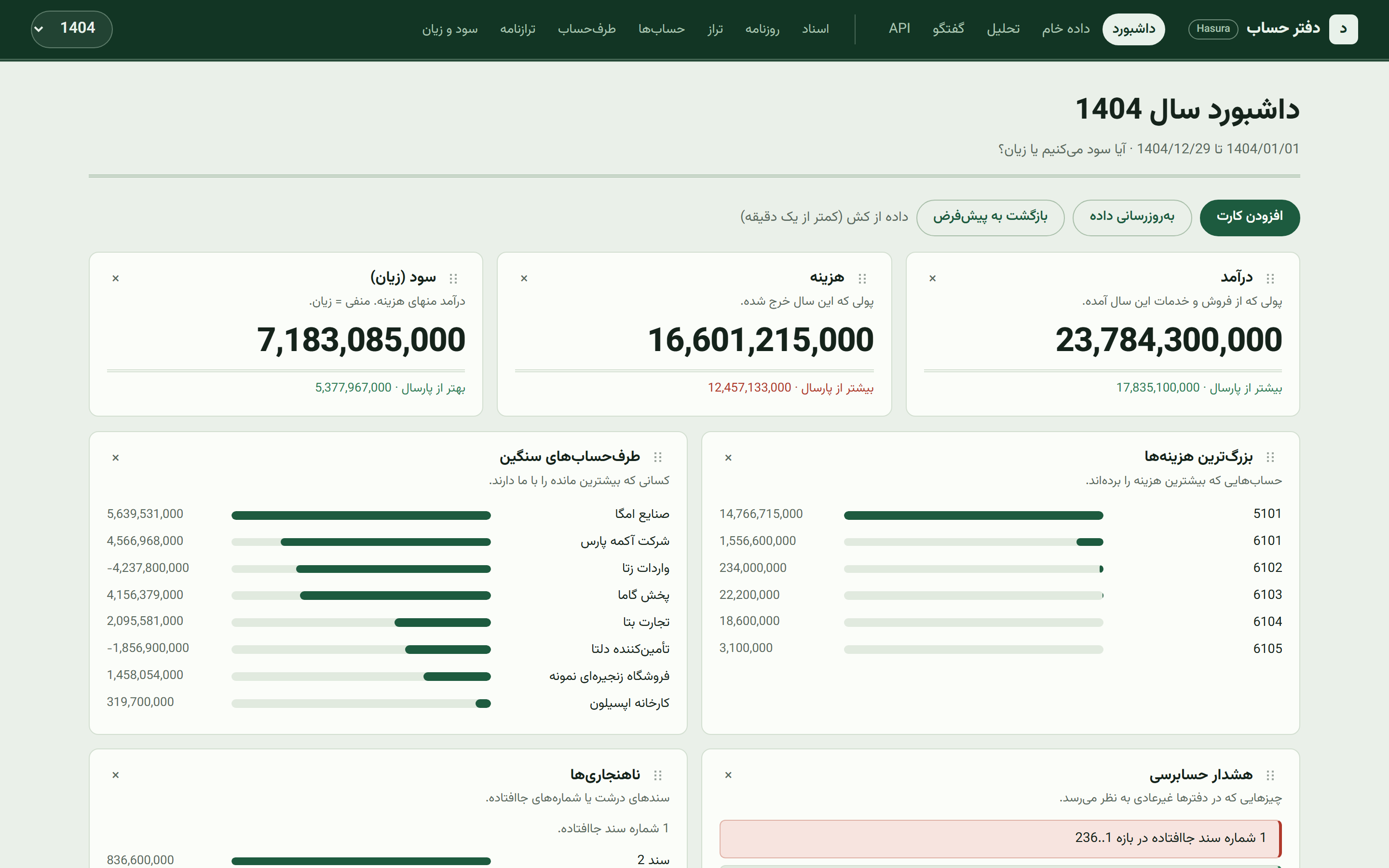
Task: Click the Hasura badge
Action: click(1213, 29)
